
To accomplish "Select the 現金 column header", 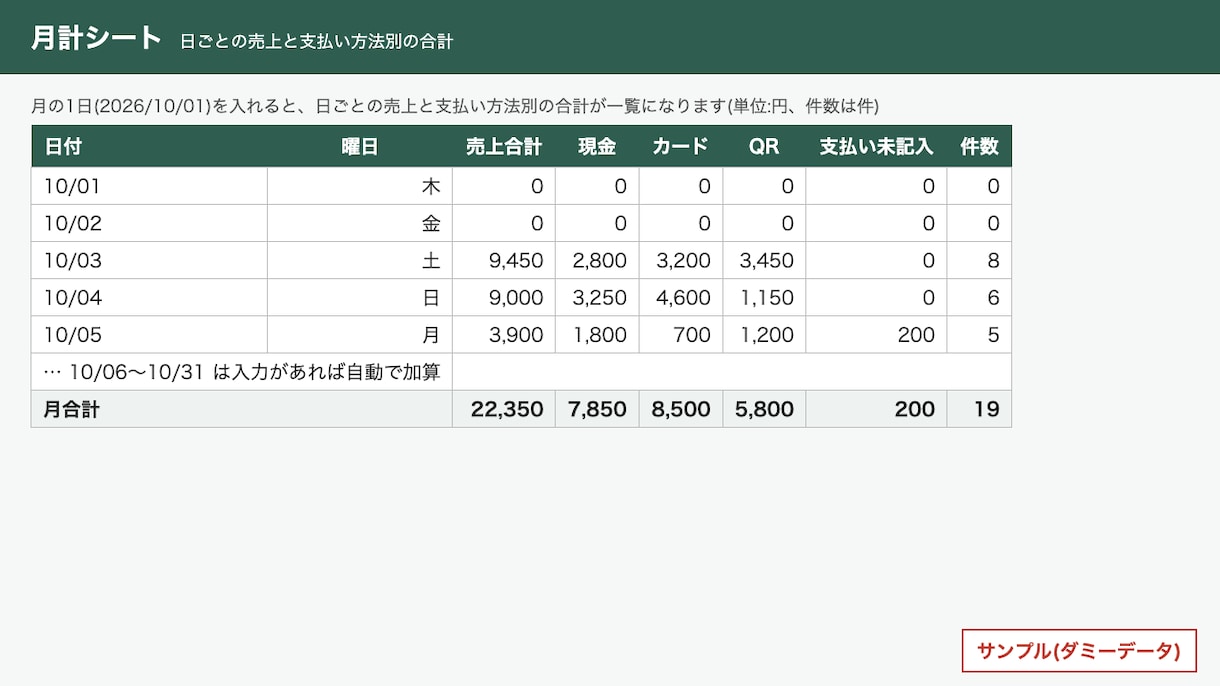I will [597, 147].
